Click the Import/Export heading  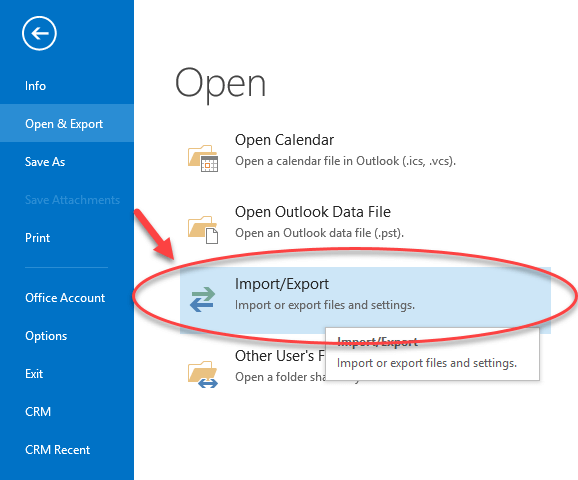(x=282, y=284)
